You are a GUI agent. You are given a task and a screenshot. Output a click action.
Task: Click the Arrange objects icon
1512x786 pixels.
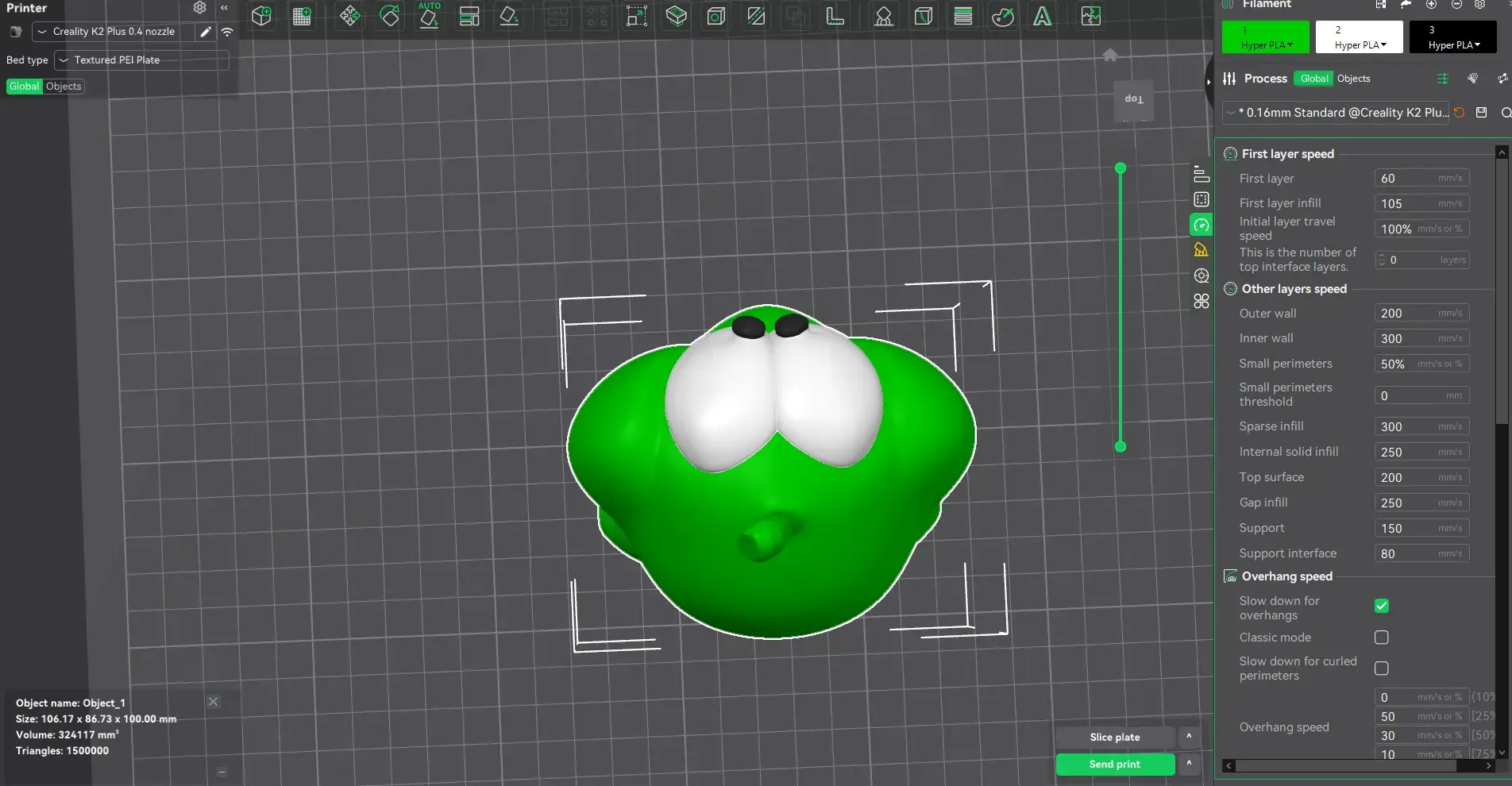(469, 16)
